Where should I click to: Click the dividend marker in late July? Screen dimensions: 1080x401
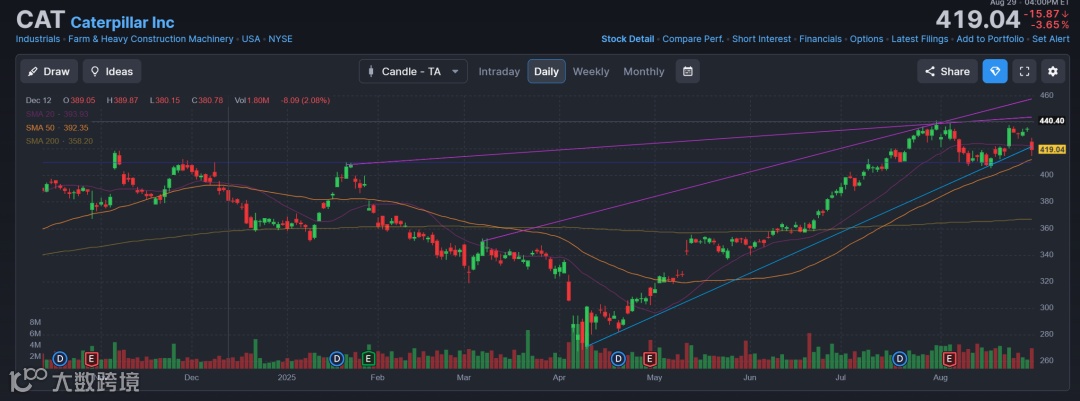(900, 358)
